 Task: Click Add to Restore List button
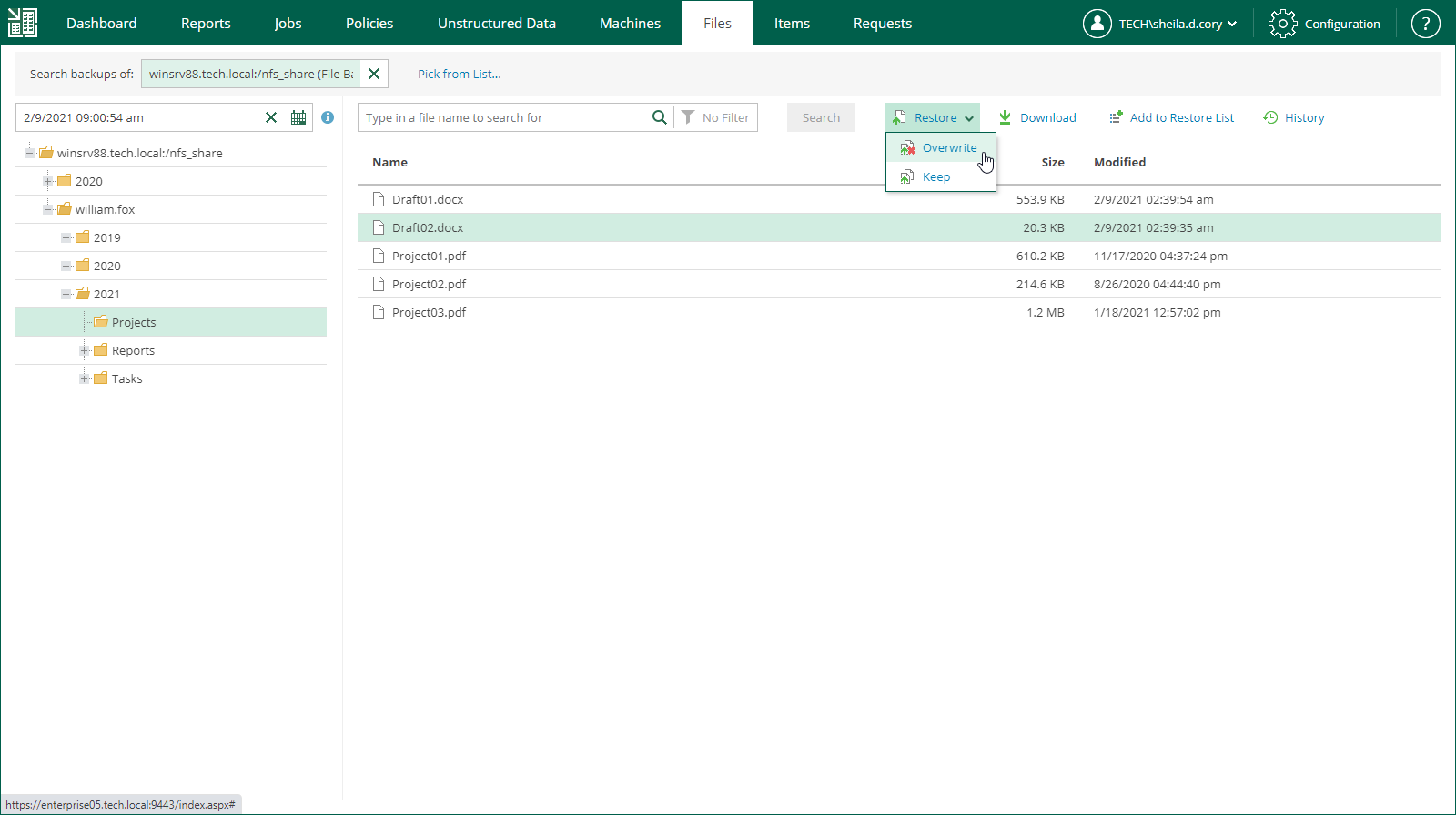1171,117
